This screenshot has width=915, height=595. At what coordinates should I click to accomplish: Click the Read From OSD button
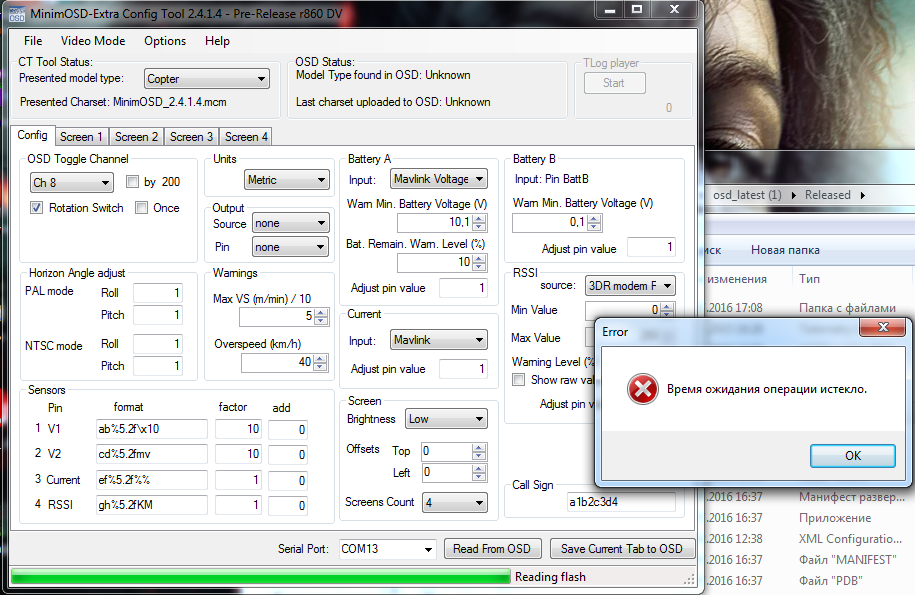(494, 549)
